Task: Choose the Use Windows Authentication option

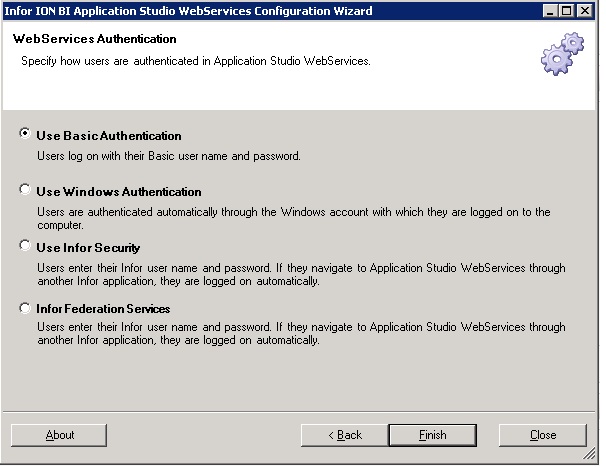Action: [x=25, y=190]
